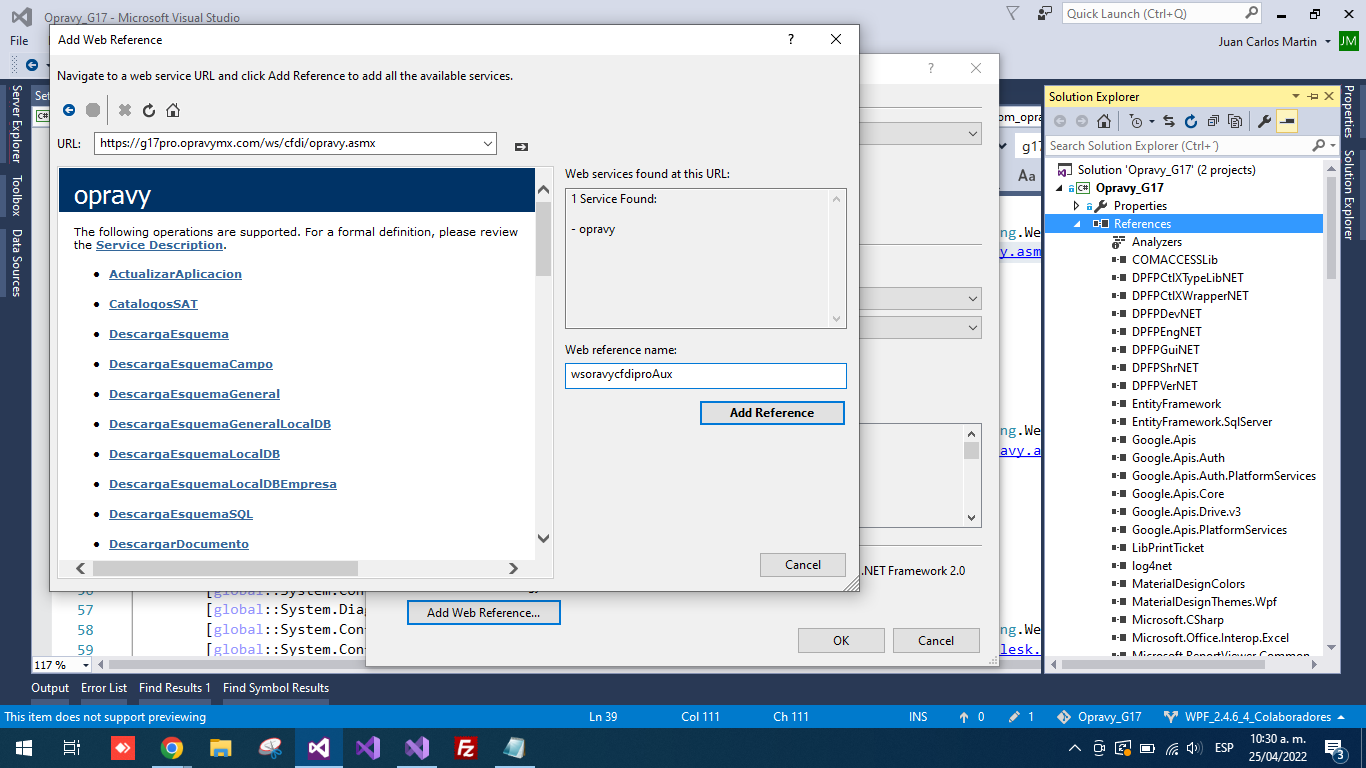
Task: Click the unpushed commits arrow indicator in status bar
Action: point(971,717)
